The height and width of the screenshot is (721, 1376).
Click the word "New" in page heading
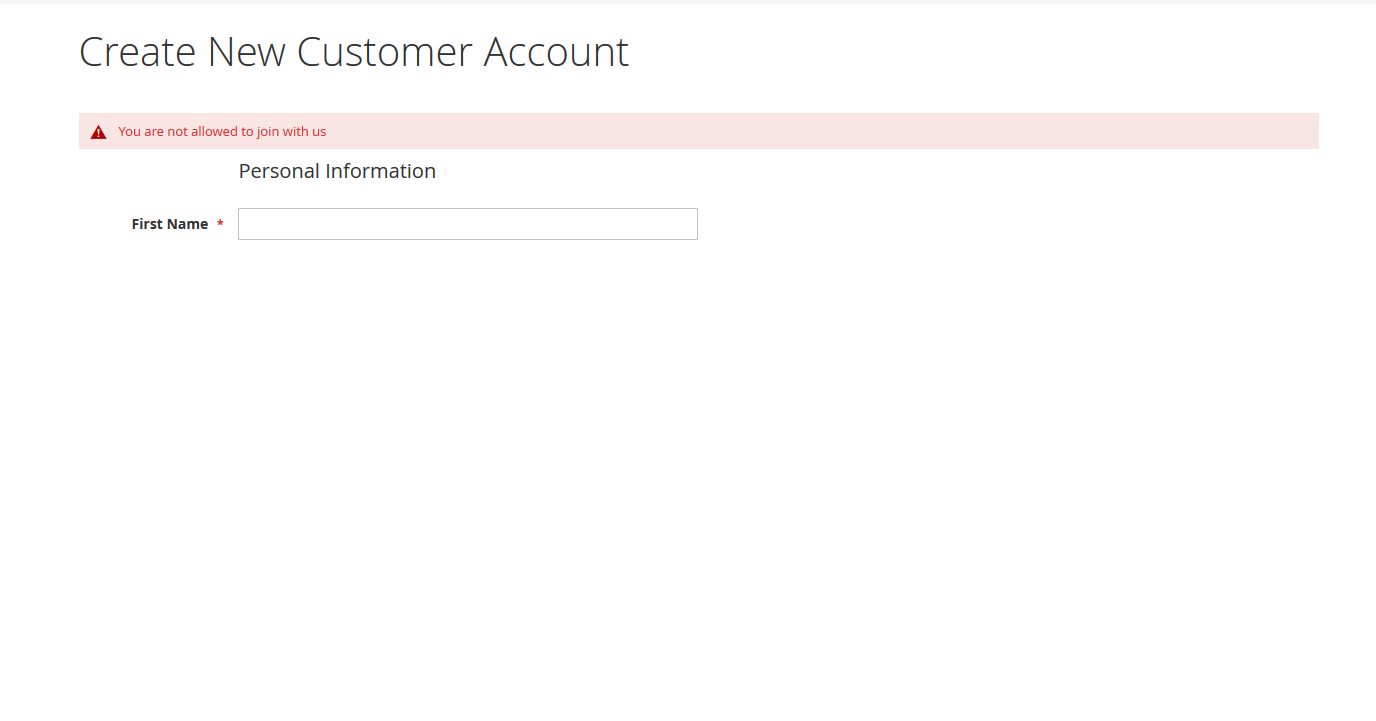point(247,52)
